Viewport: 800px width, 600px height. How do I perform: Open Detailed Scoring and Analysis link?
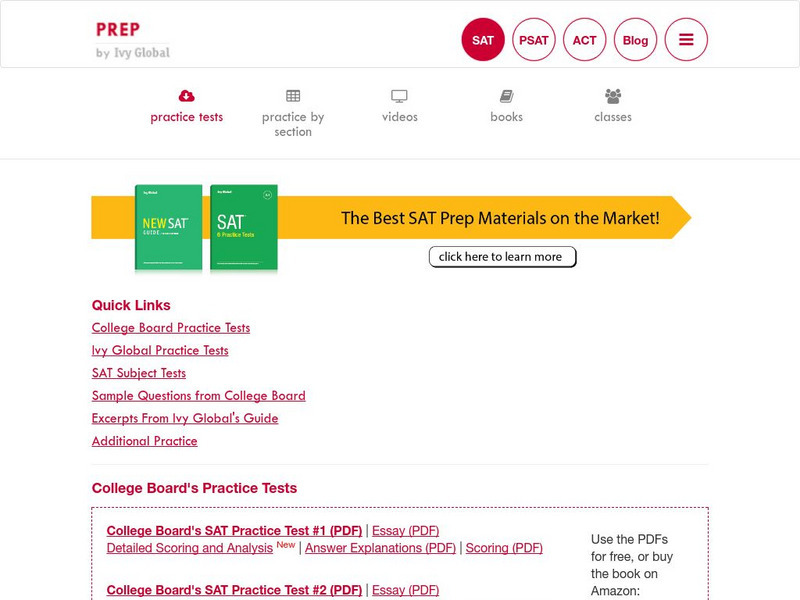tap(189, 548)
